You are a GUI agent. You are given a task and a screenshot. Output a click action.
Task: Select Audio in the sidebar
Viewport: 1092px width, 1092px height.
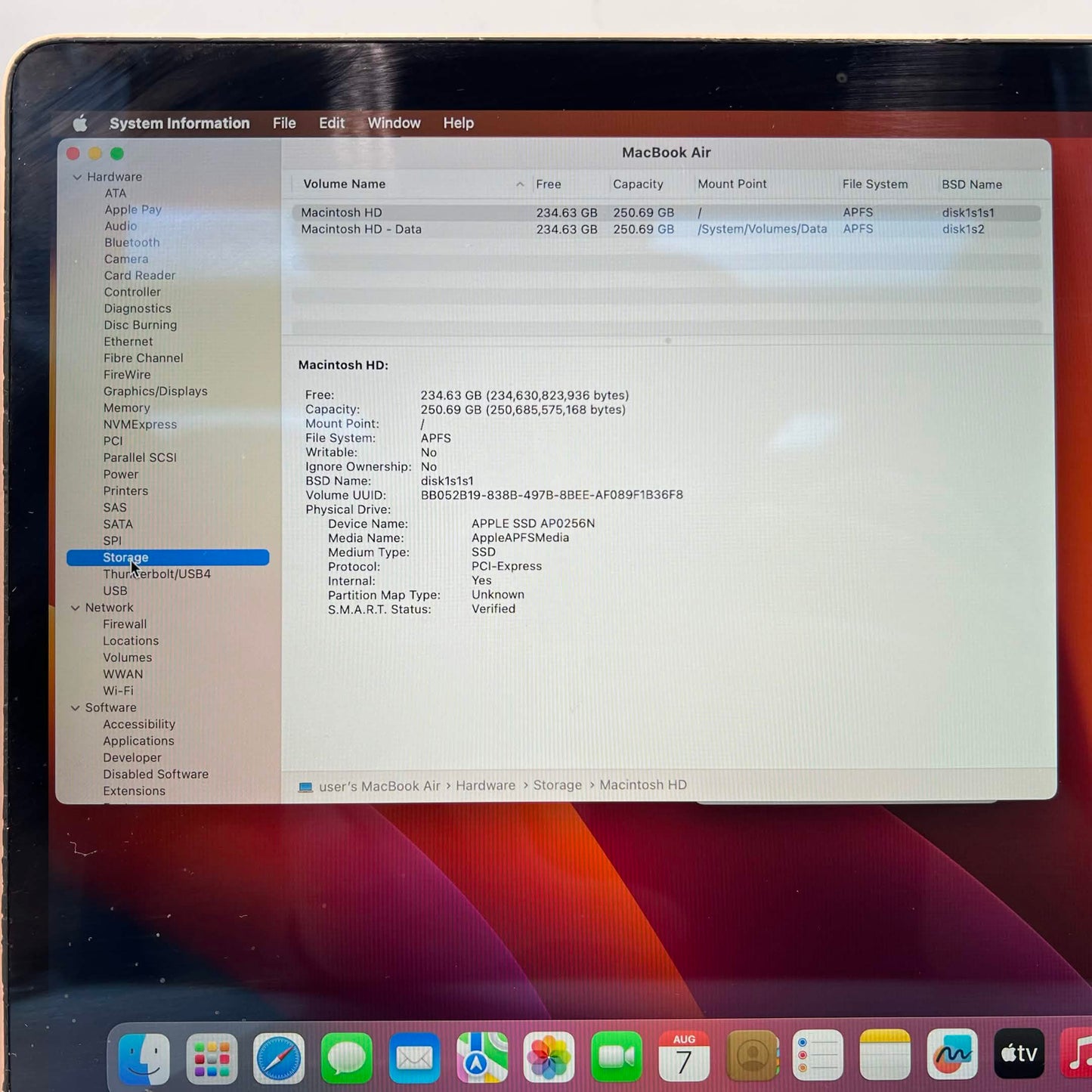[x=121, y=226]
